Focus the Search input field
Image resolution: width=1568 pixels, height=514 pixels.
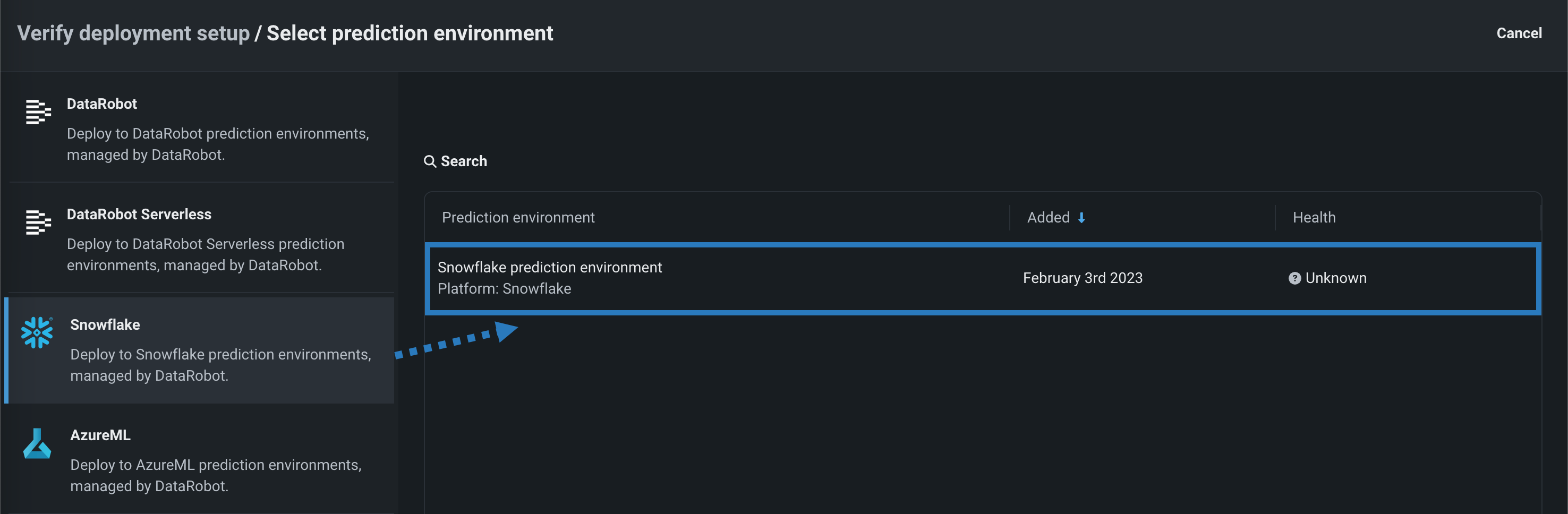coord(464,161)
